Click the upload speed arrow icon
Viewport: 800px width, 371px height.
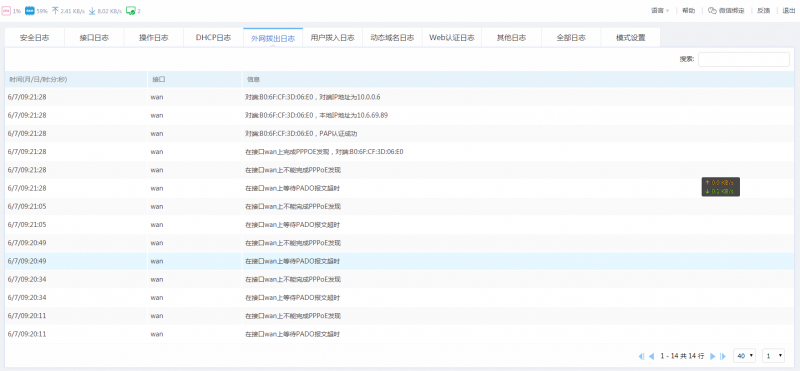55,11
